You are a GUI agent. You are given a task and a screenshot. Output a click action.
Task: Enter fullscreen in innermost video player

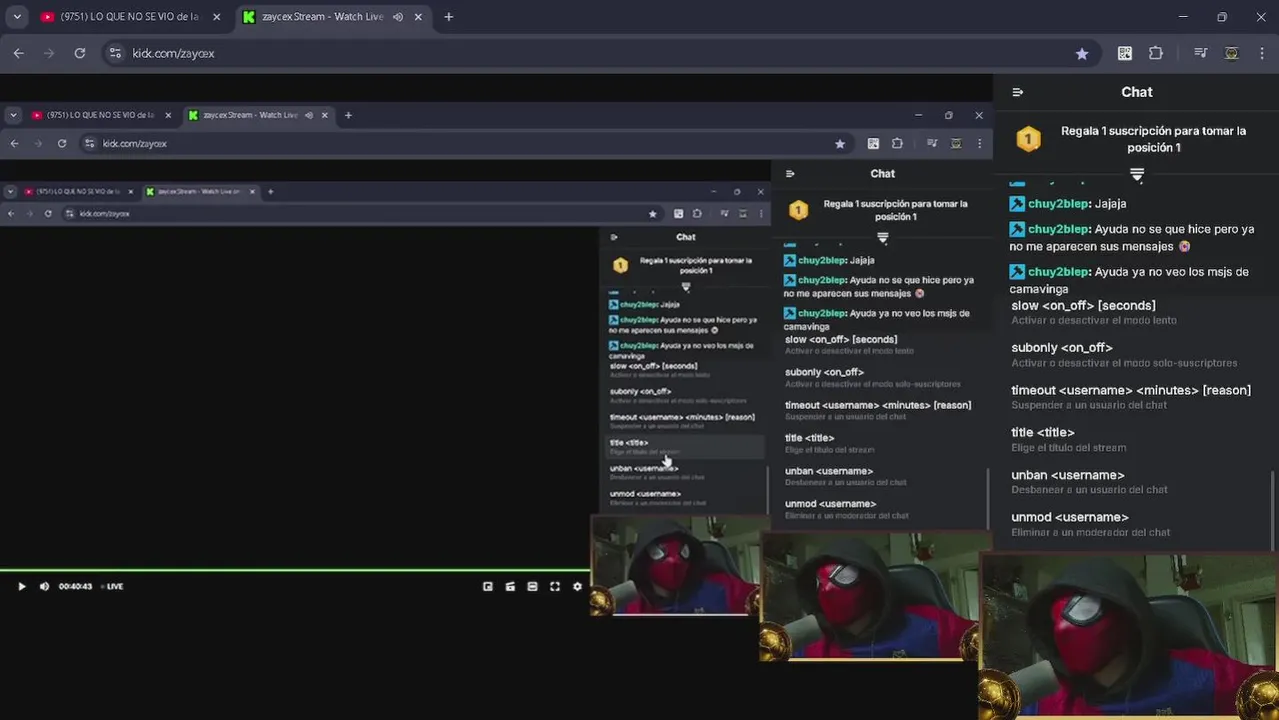[555, 586]
